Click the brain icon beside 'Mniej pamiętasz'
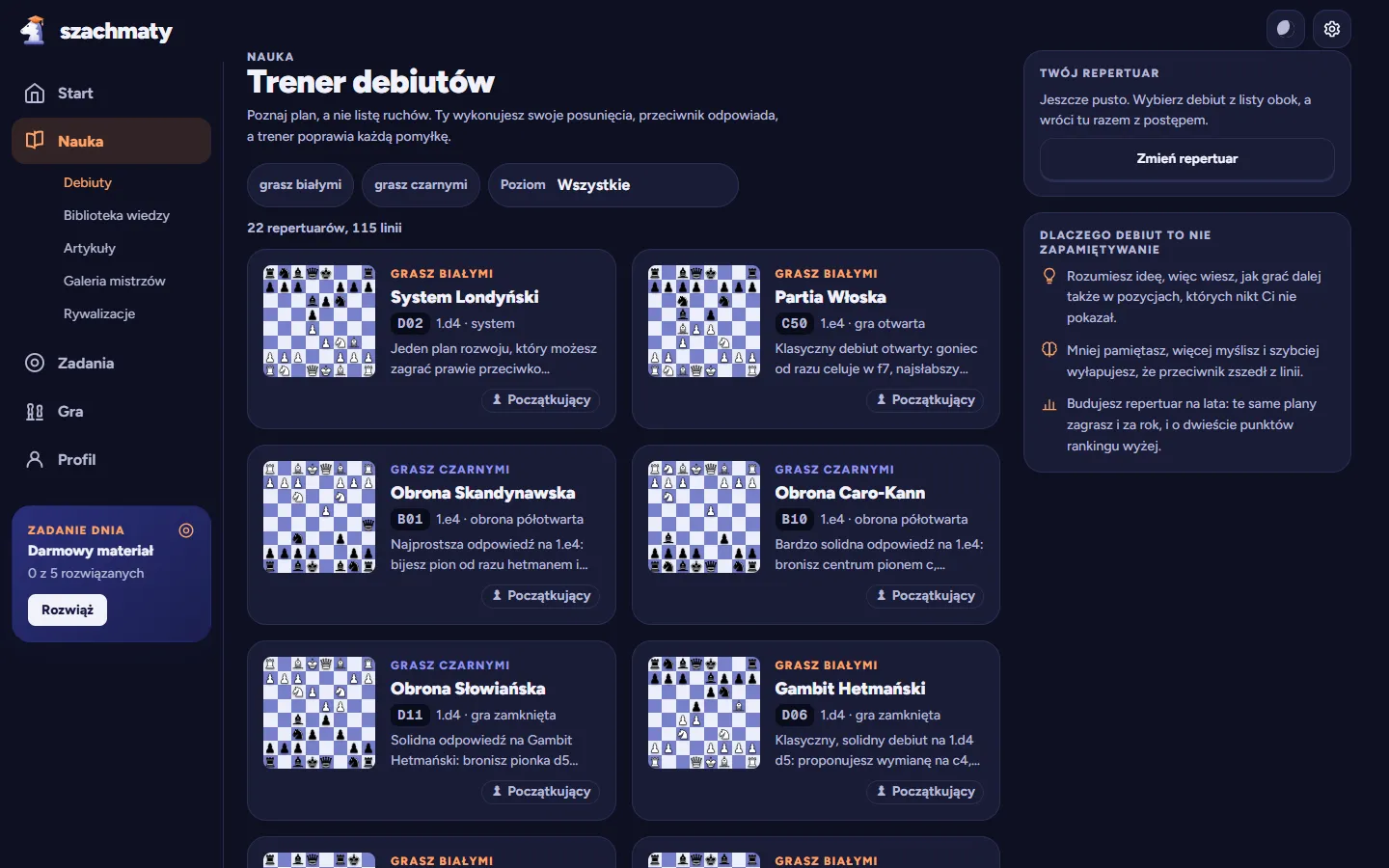The height and width of the screenshot is (868, 1389). 1049,350
